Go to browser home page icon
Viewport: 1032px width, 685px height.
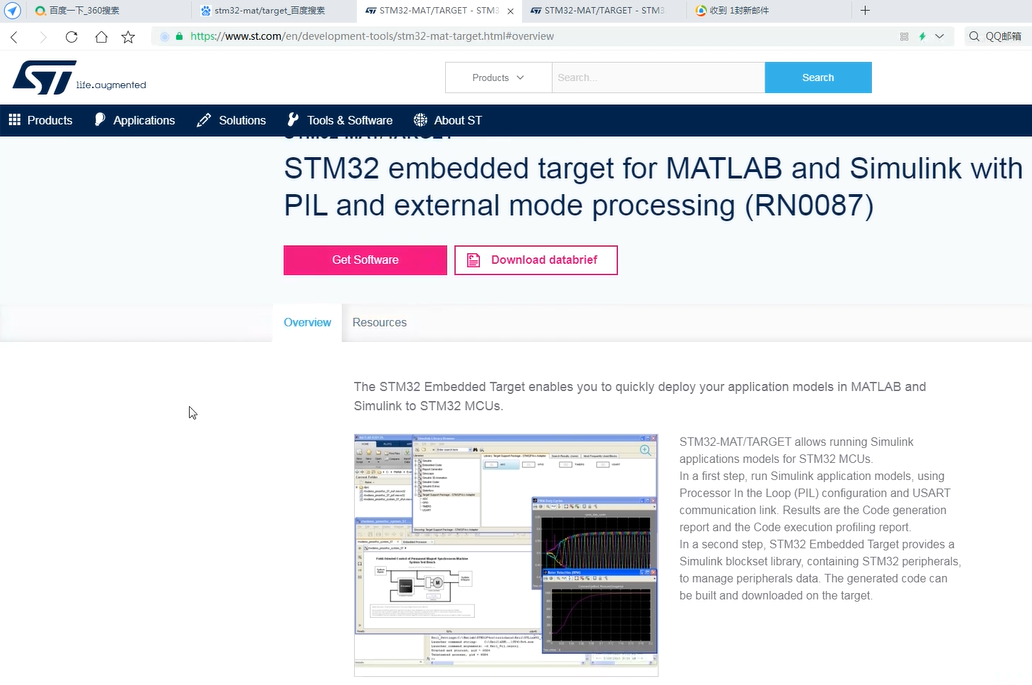(101, 37)
